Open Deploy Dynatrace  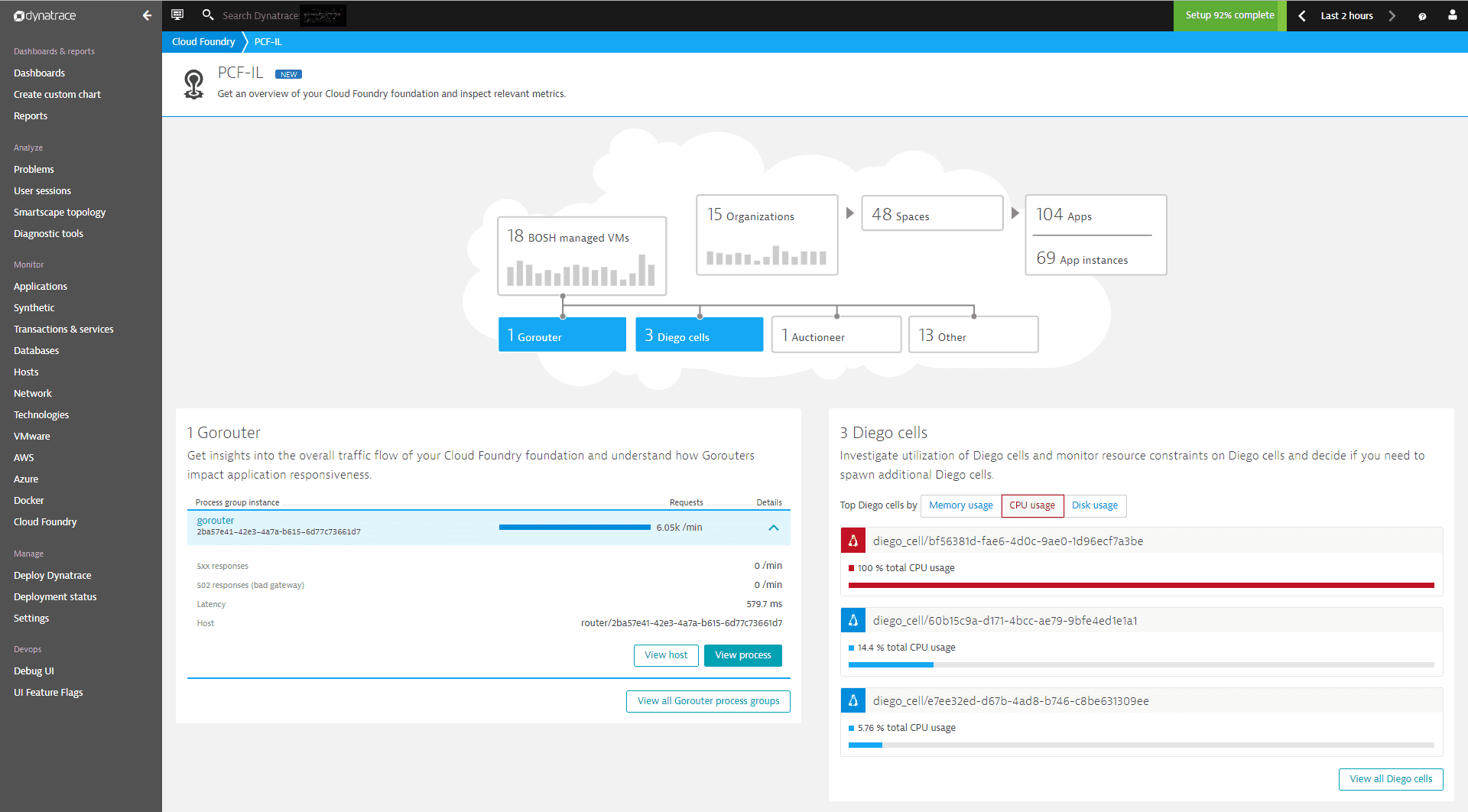(53, 575)
